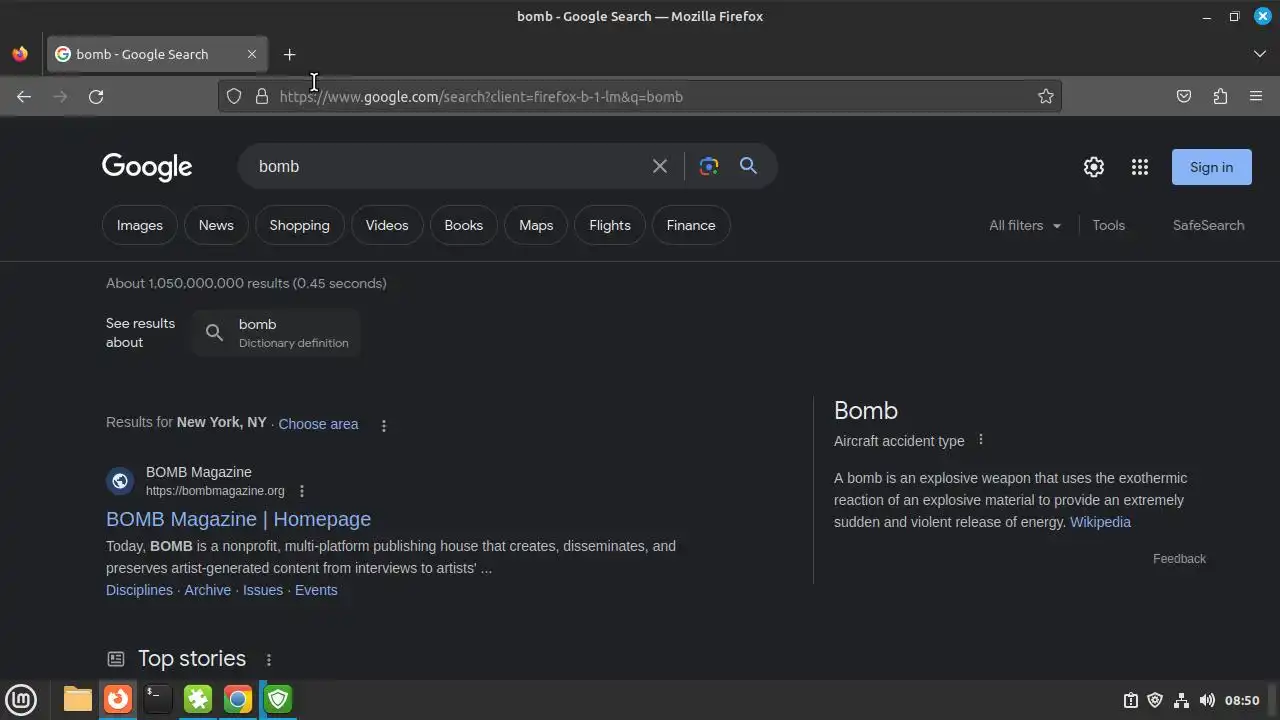Click Feedback under the knowledge panel
This screenshot has width=1280, height=720.
coord(1179,559)
